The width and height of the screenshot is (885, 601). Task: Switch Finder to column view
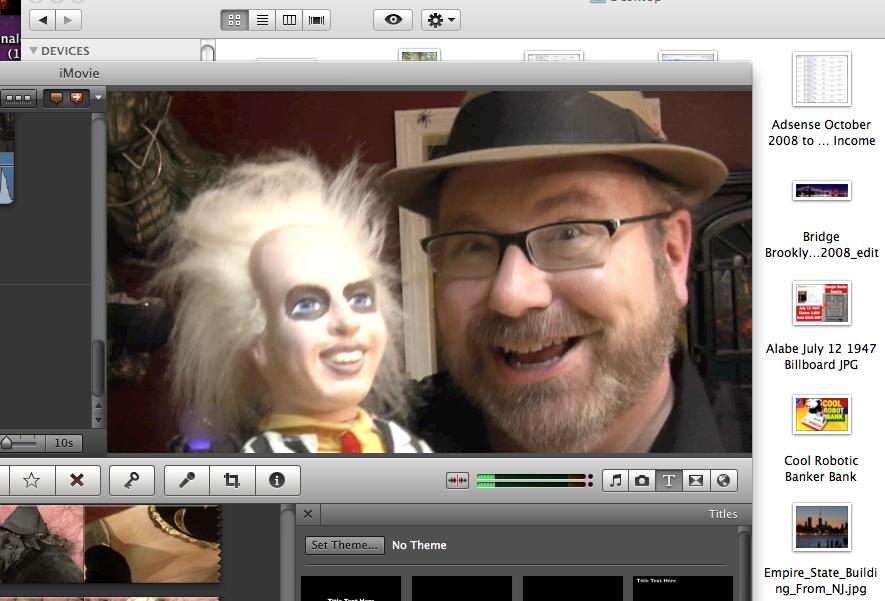point(289,20)
